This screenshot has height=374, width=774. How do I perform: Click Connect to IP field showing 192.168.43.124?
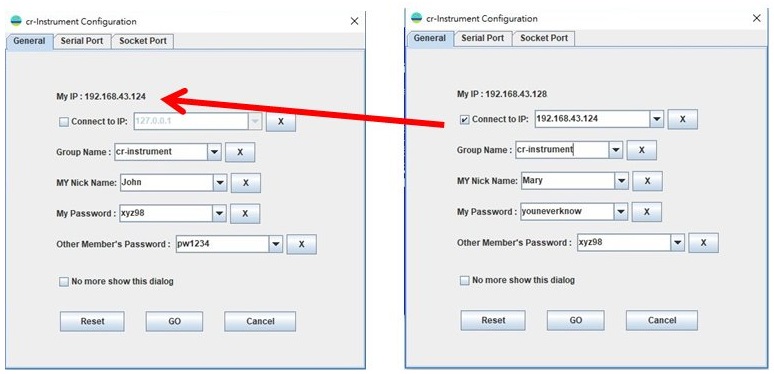[592, 119]
